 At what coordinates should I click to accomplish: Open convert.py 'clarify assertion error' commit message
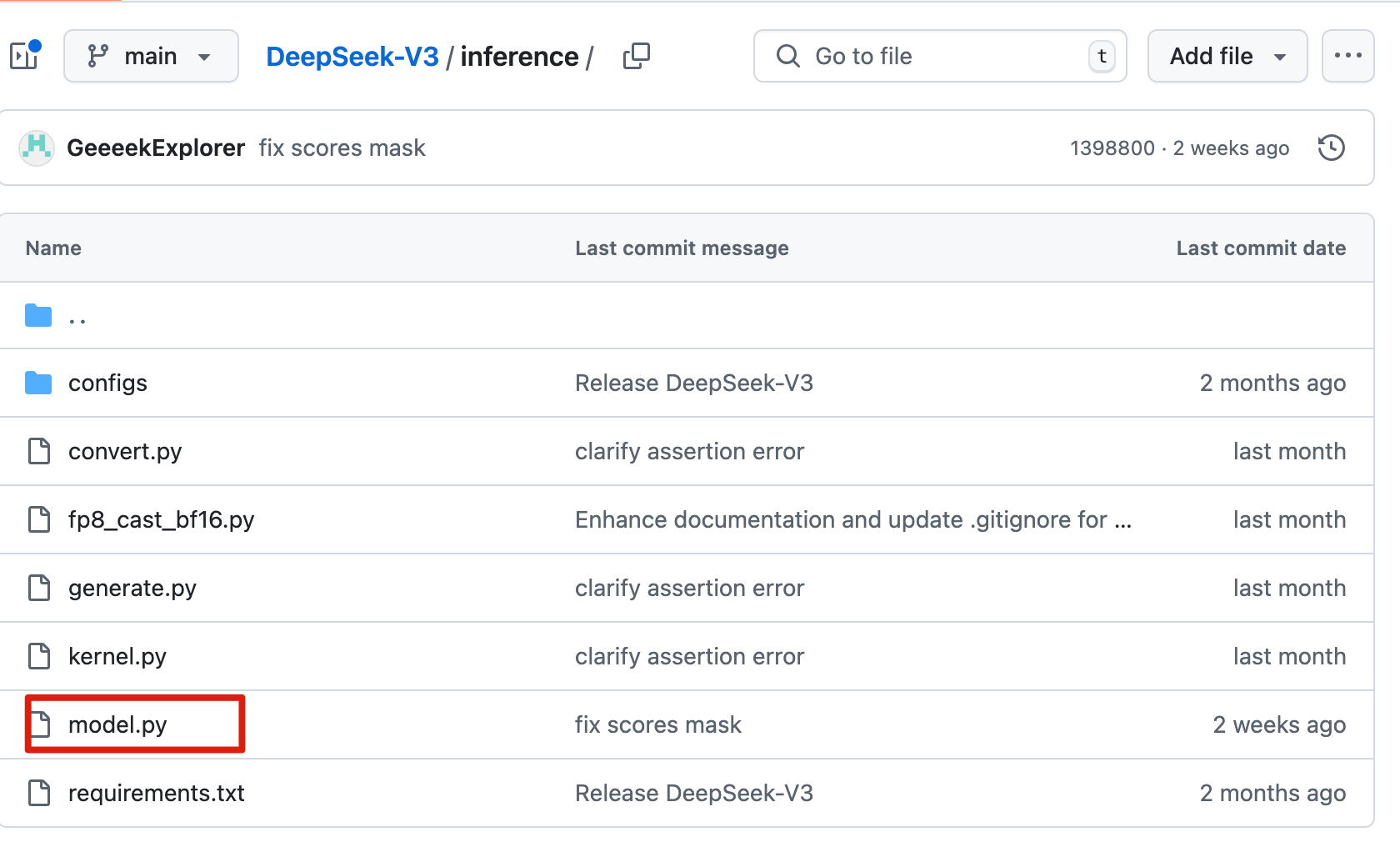click(x=689, y=451)
